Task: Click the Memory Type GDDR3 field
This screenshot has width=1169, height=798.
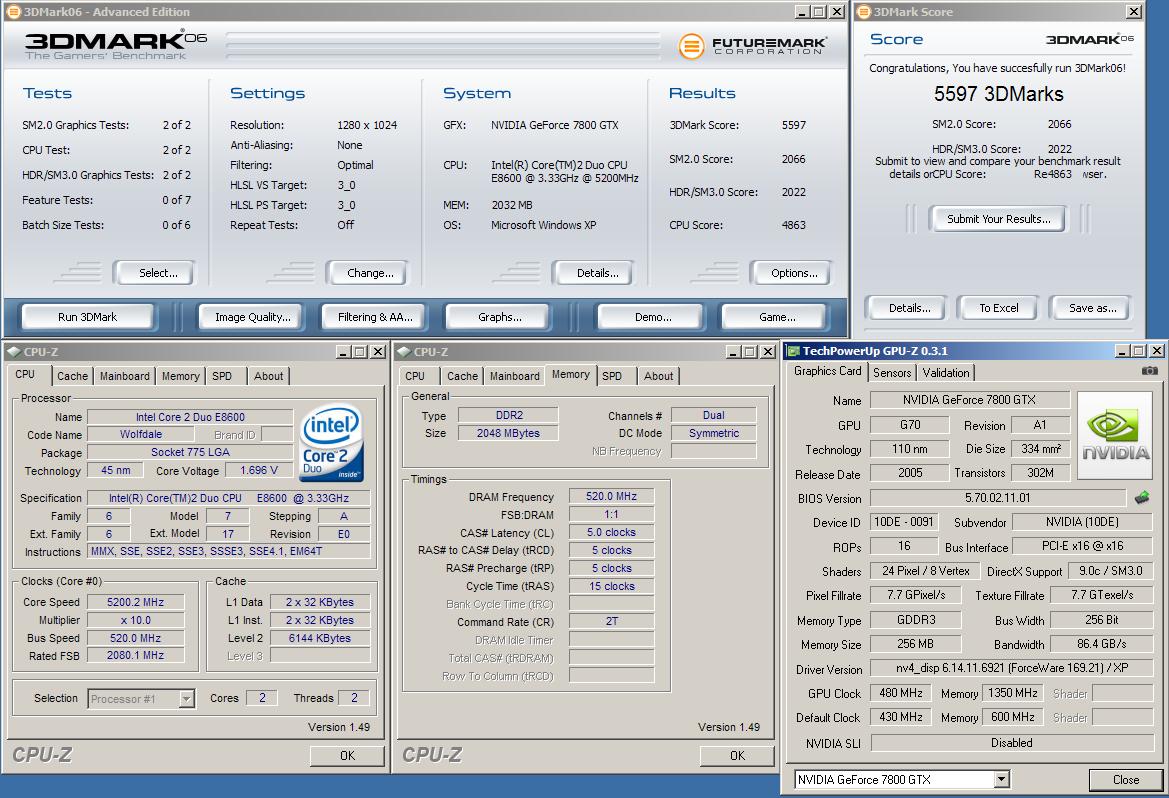Action: (916, 620)
